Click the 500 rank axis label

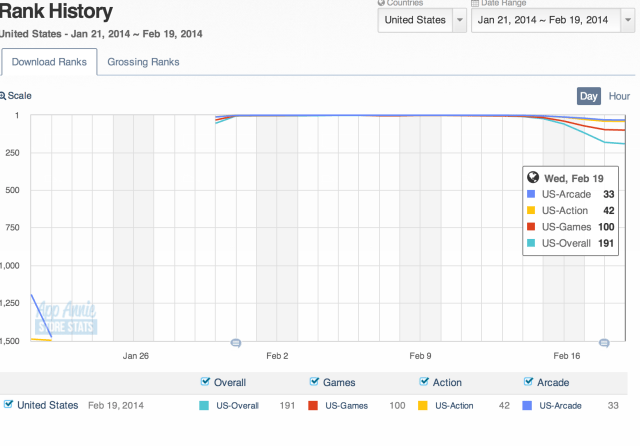coord(12,190)
